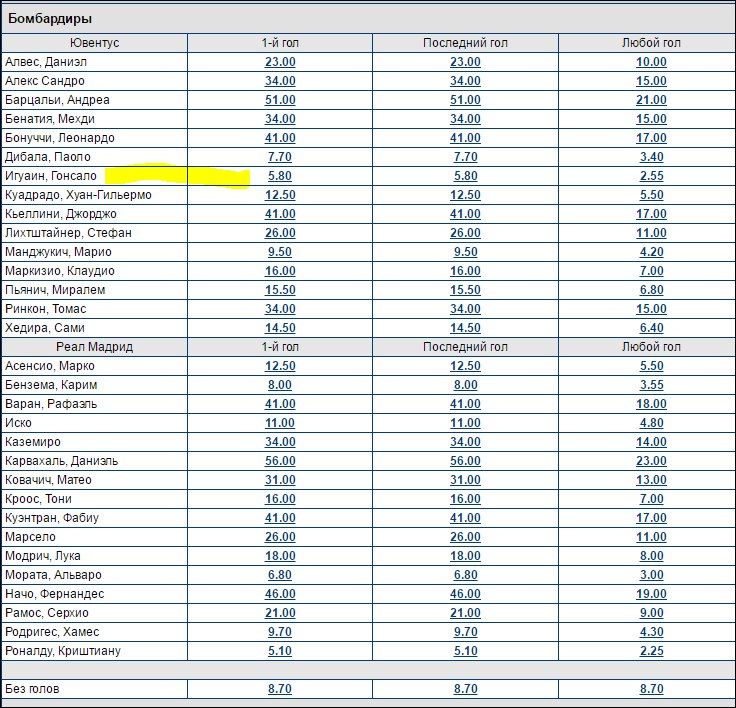
Task: Select 1st goal odds 51.00 for Барцальи
Action: coord(280,100)
